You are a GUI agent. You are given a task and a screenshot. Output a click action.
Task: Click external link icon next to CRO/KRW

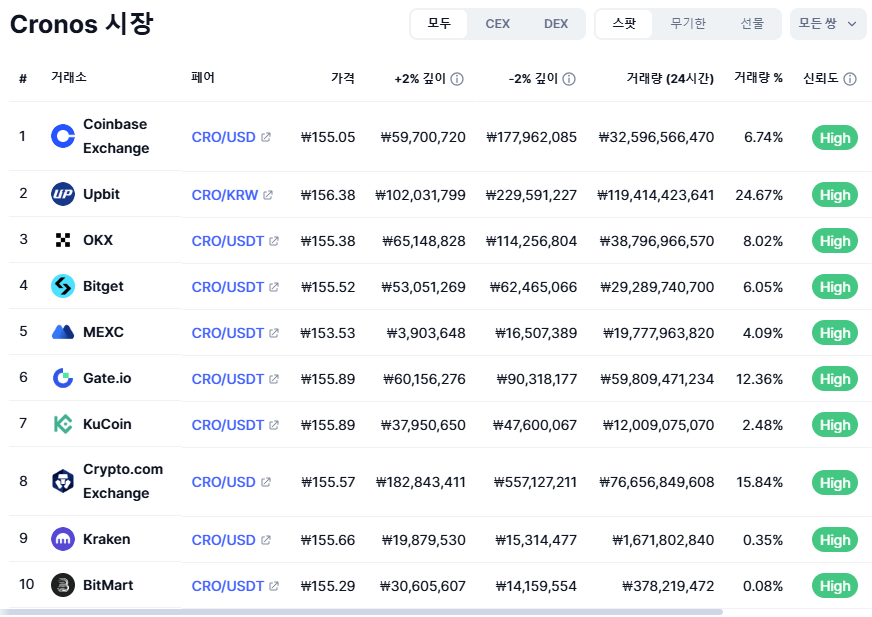[x=268, y=195]
